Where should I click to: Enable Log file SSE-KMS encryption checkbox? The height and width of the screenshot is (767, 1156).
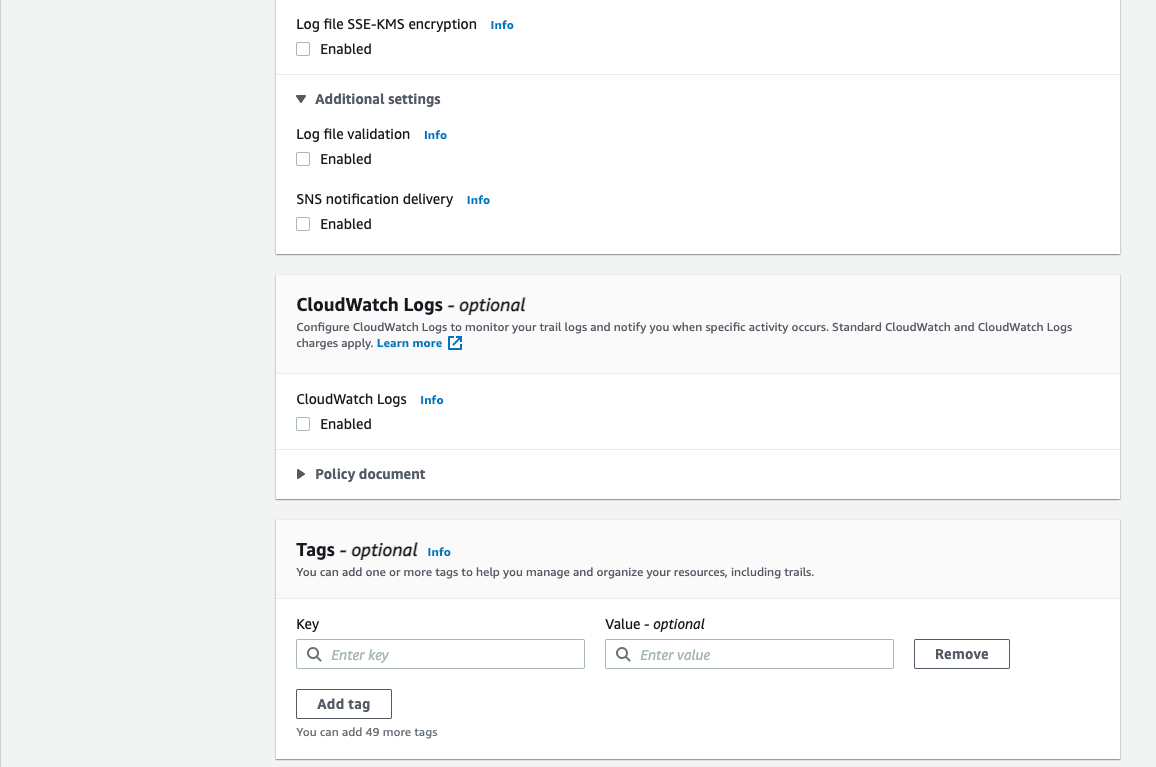click(x=303, y=49)
